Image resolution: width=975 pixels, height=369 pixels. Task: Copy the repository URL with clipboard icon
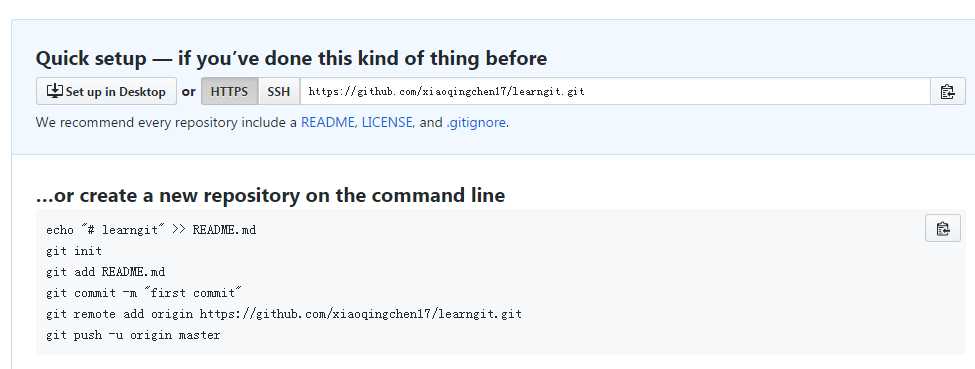coord(947,91)
